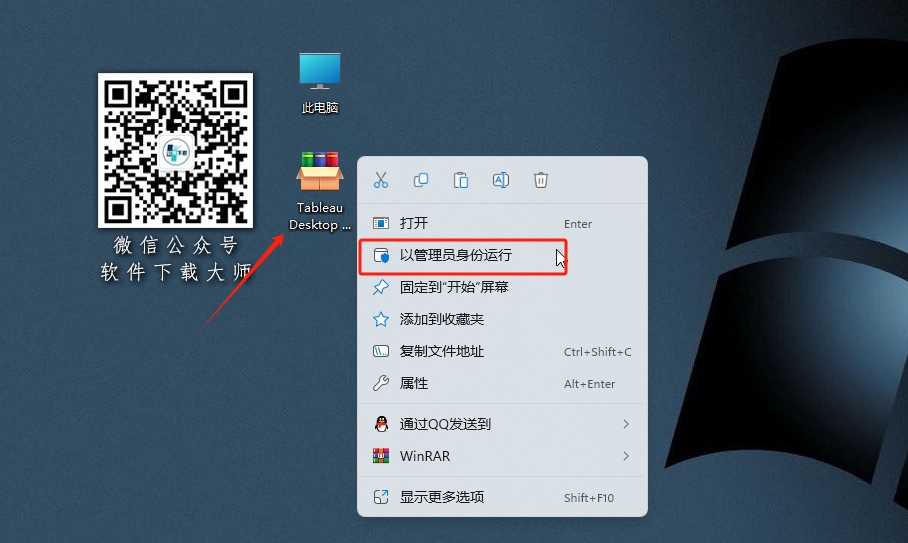
Task: Select 固定到"开始"屏幕 option
Action: tap(502, 287)
